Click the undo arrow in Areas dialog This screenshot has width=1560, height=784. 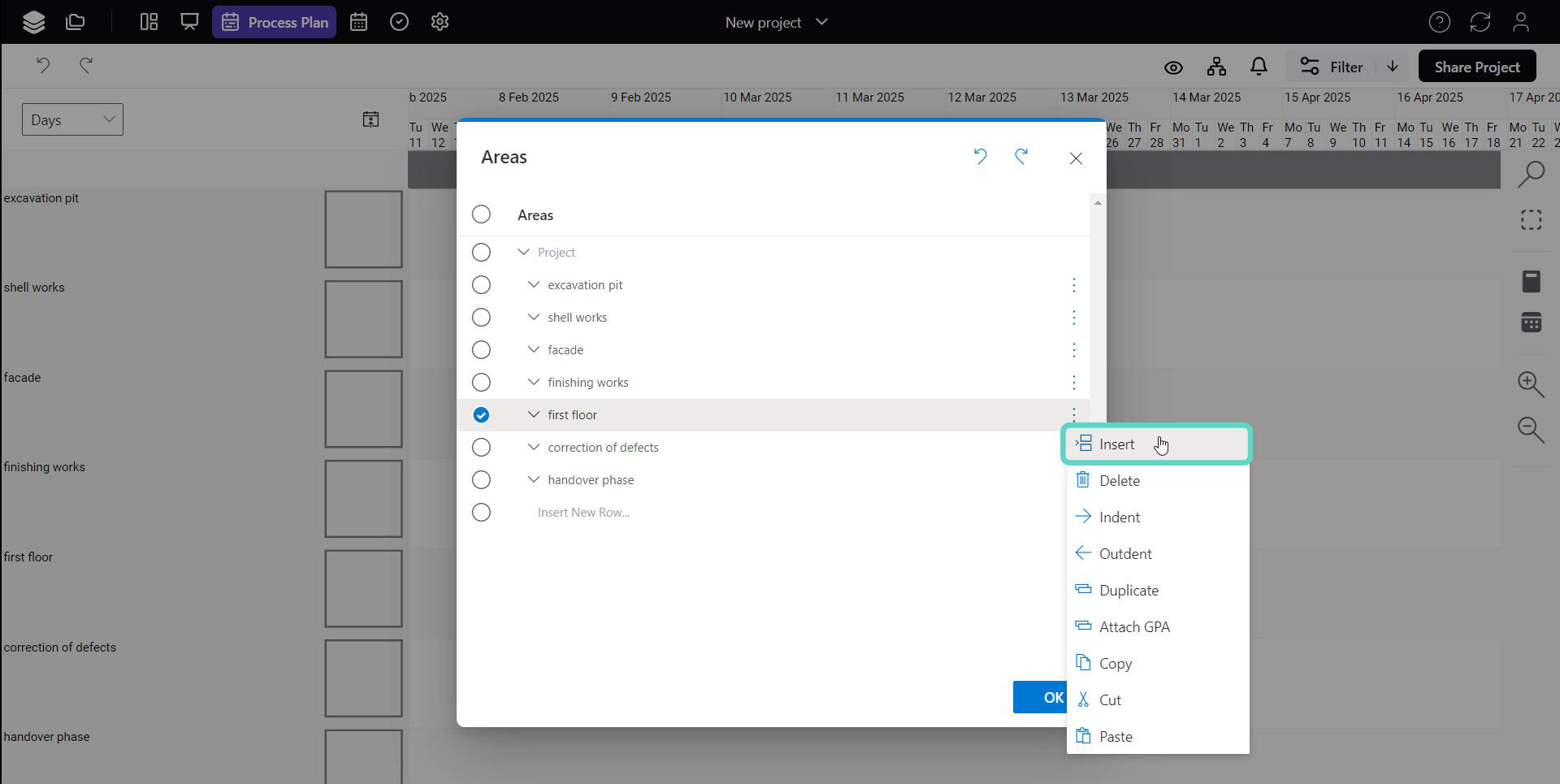(980, 157)
